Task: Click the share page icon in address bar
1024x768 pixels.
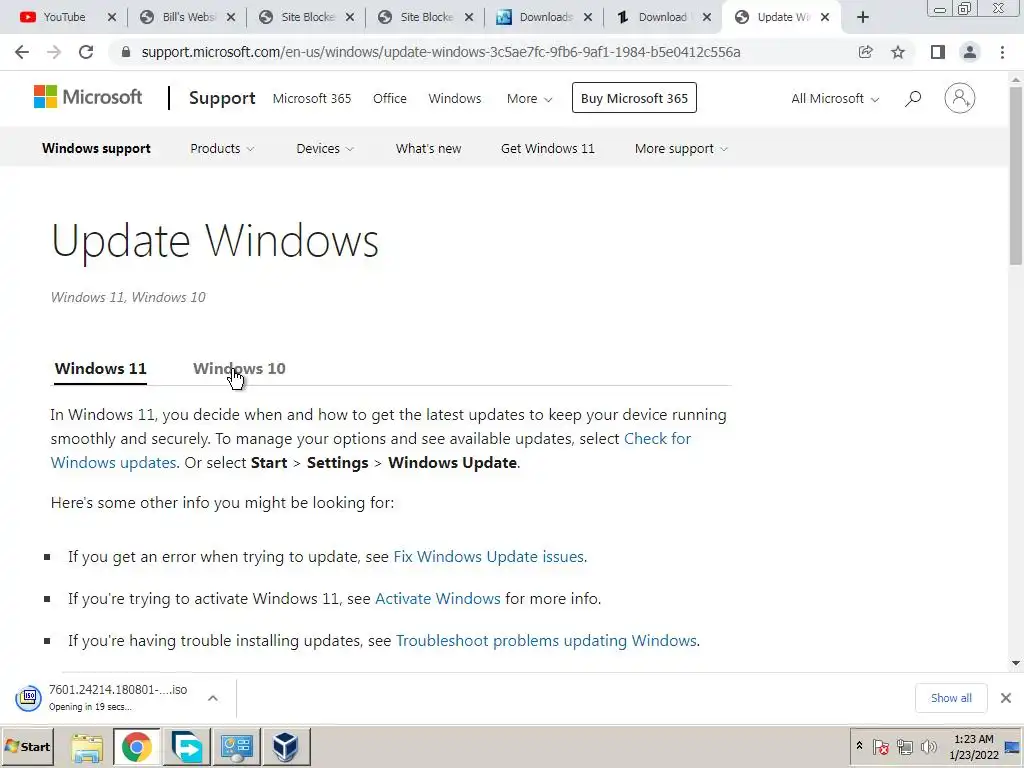Action: [x=865, y=52]
